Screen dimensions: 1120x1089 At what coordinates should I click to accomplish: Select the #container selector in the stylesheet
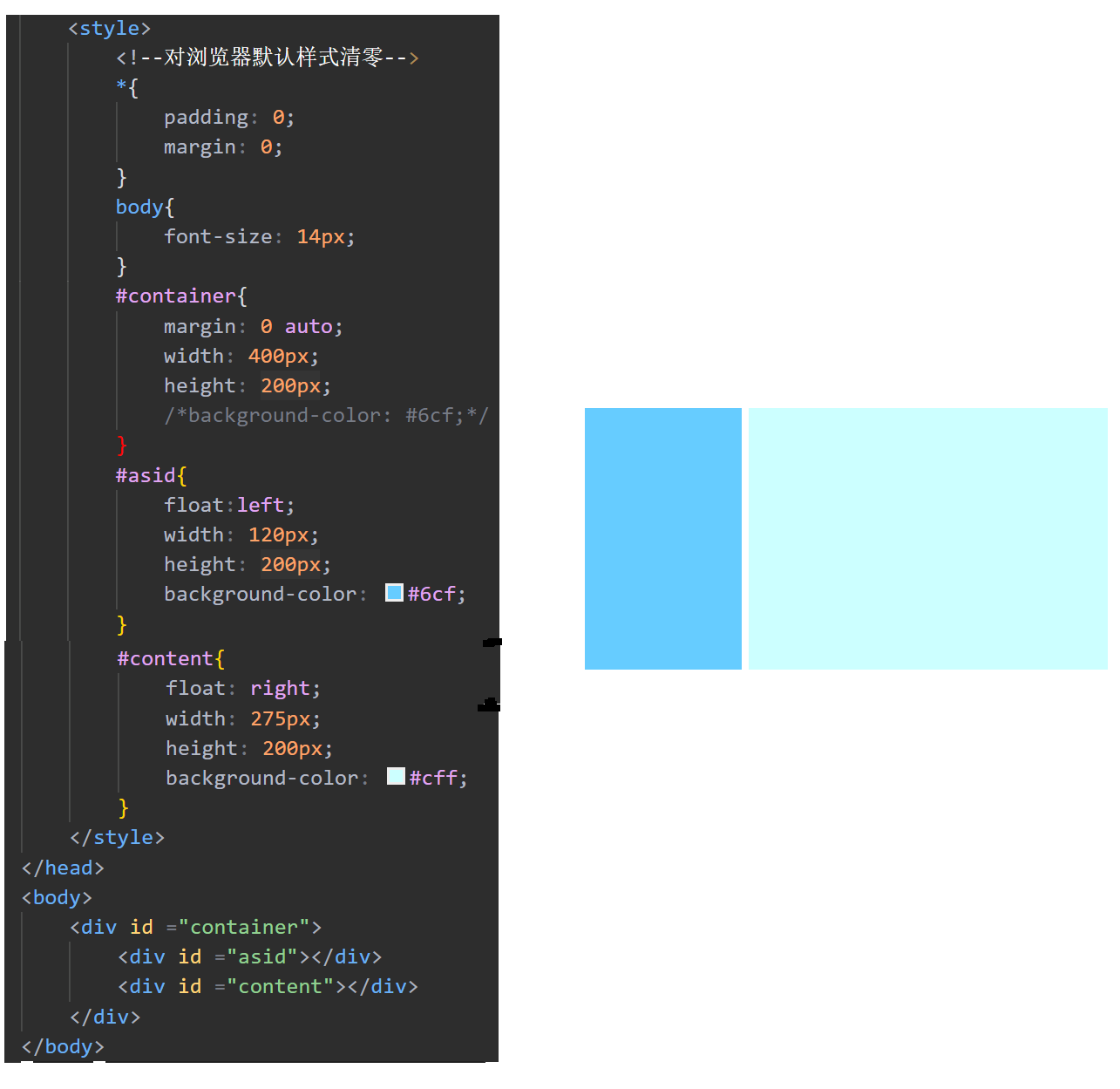(x=174, y=296)
